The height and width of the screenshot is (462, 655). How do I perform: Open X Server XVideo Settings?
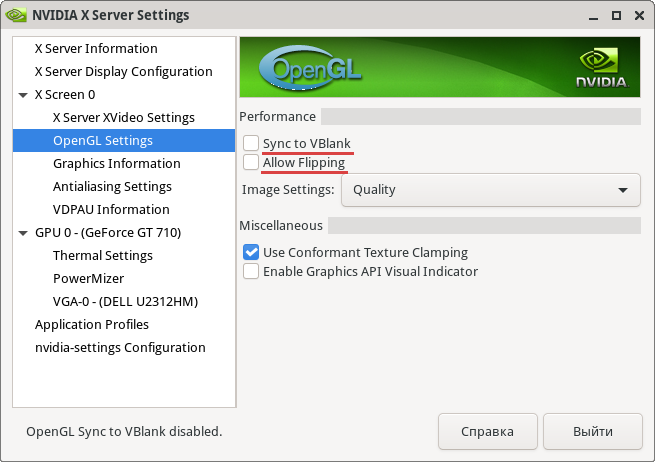(124, 117)
